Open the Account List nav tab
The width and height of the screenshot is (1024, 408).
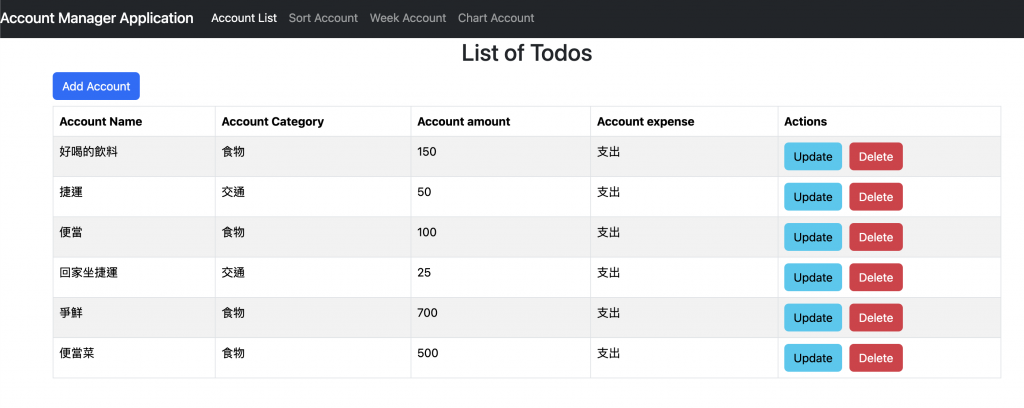(x=244, y=18)
